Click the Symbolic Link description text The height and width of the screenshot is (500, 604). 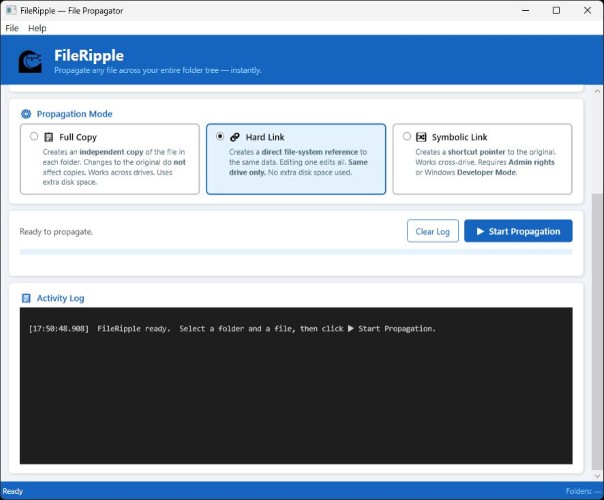point(485,162)
